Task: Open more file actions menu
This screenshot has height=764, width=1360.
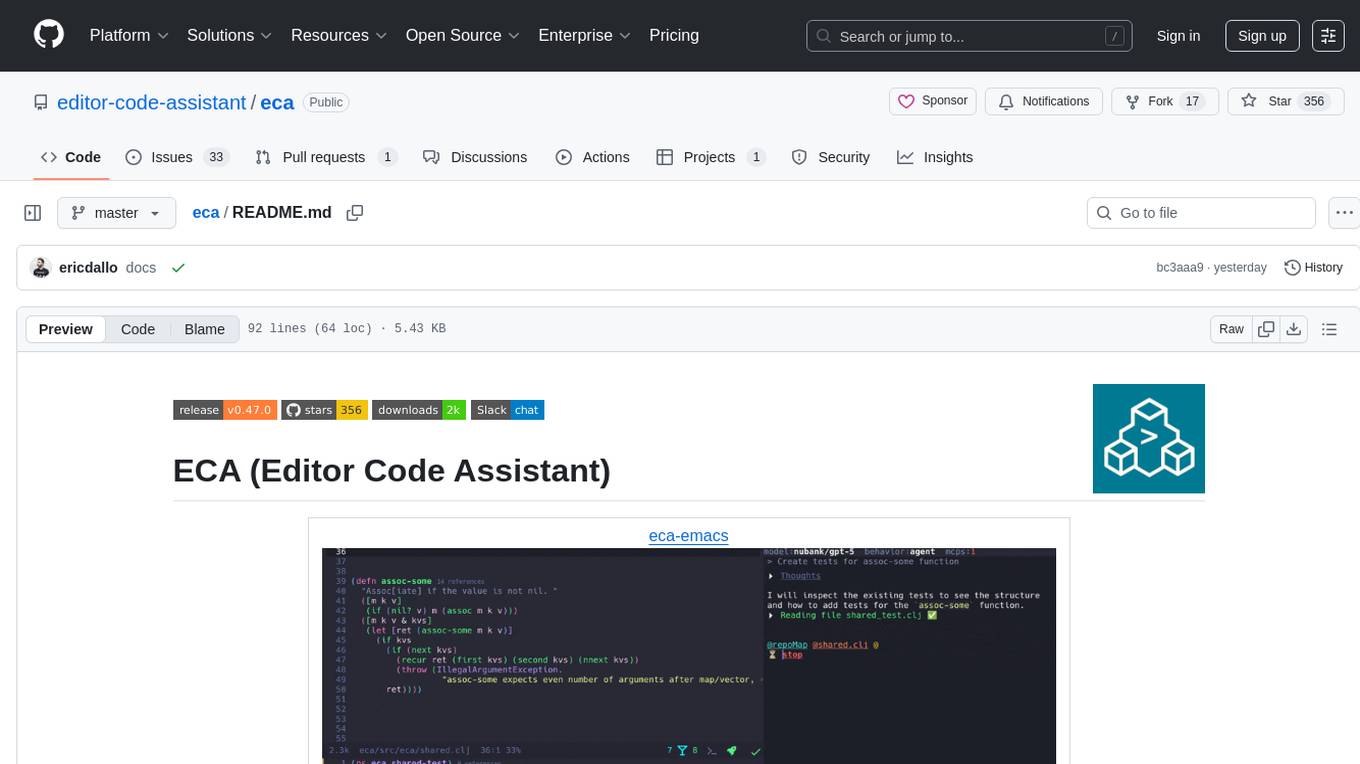Action: point(1344,213)
